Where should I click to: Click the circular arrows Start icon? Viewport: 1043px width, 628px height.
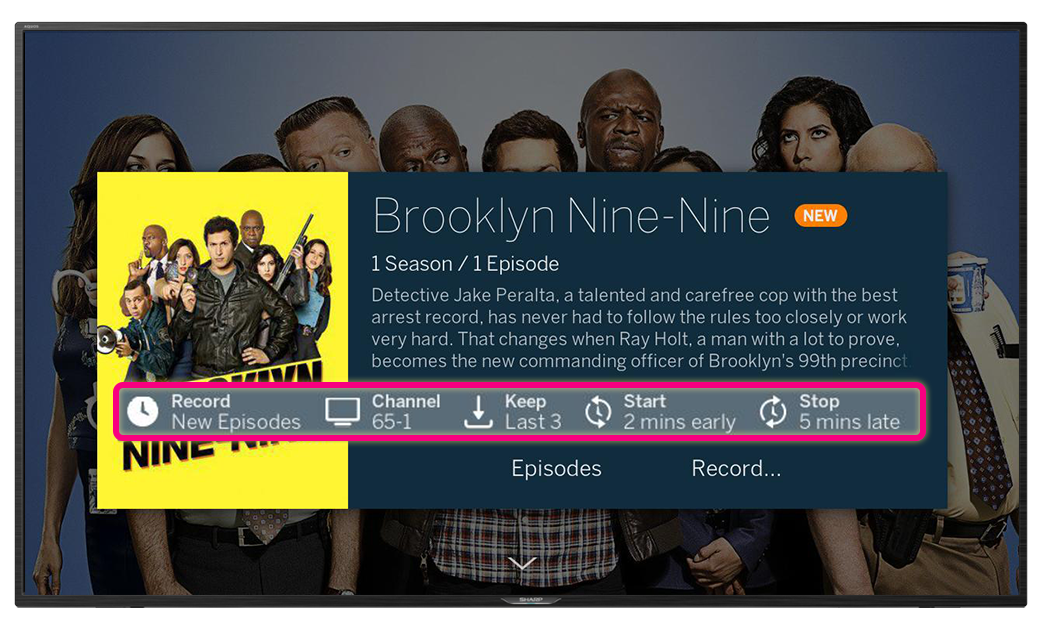point(598,412)
